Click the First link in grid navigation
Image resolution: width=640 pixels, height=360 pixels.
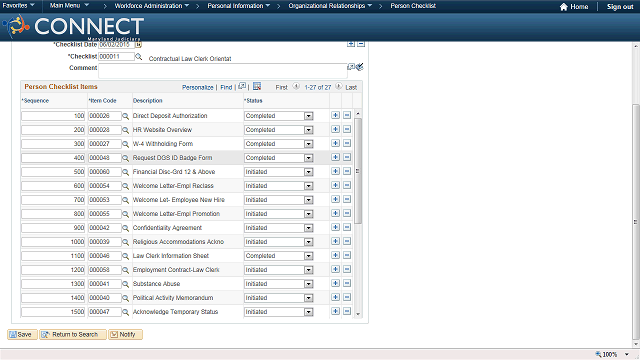[x=281, y=87]
